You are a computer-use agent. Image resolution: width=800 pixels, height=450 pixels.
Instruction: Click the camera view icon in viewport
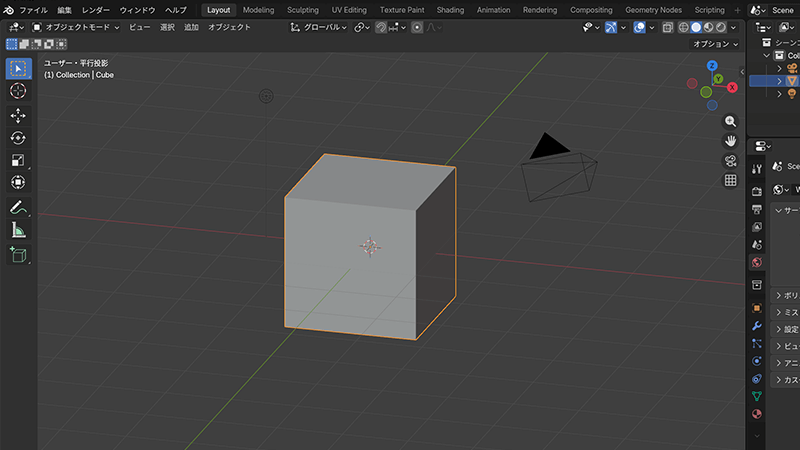pos(731,160)
